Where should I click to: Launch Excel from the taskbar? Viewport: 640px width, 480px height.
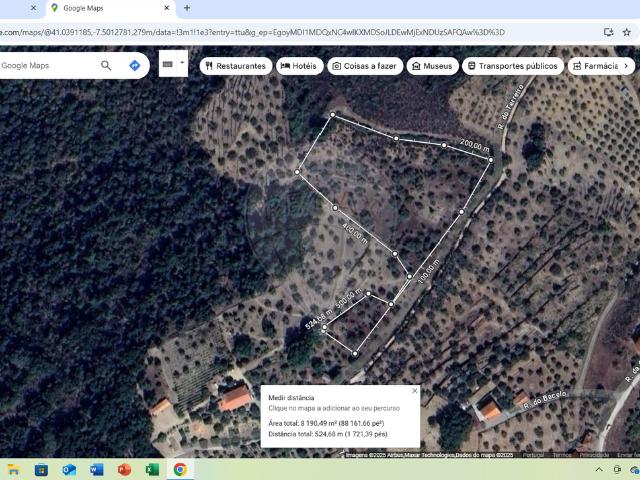click(152, 469)
